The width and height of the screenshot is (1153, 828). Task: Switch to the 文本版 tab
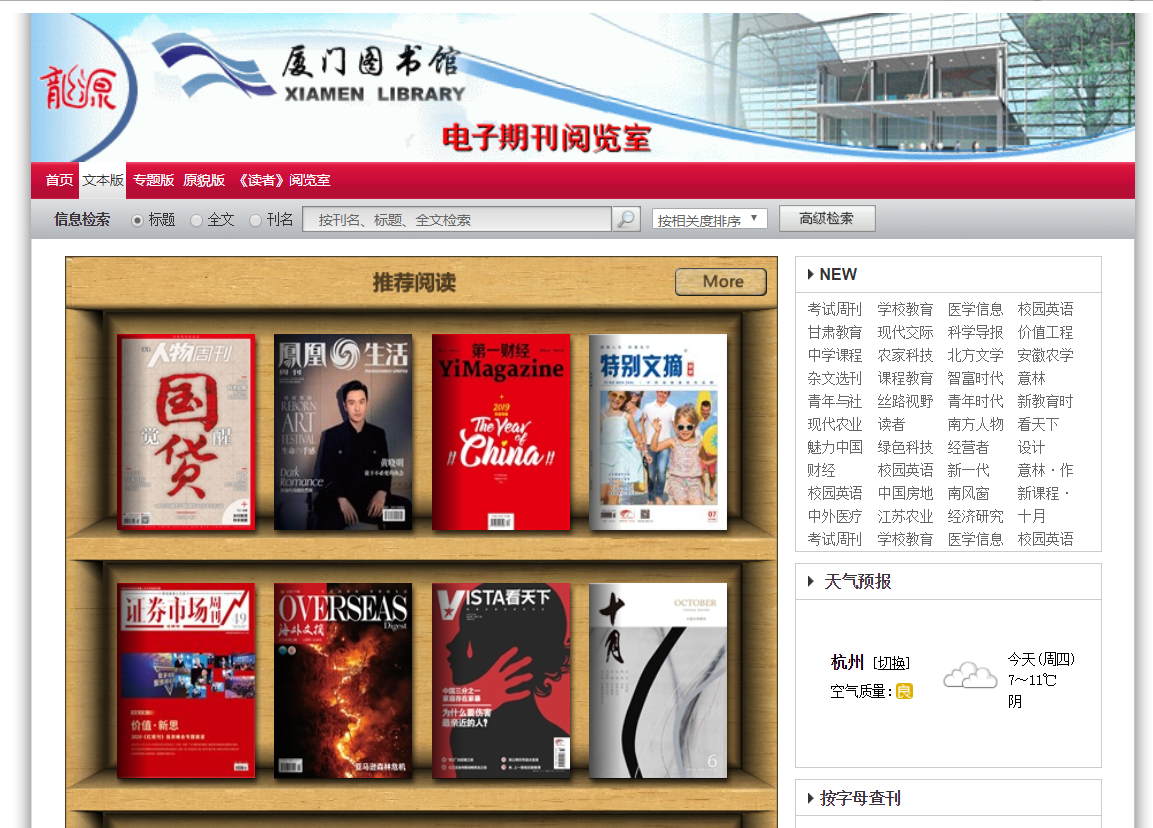pos(102,180)
